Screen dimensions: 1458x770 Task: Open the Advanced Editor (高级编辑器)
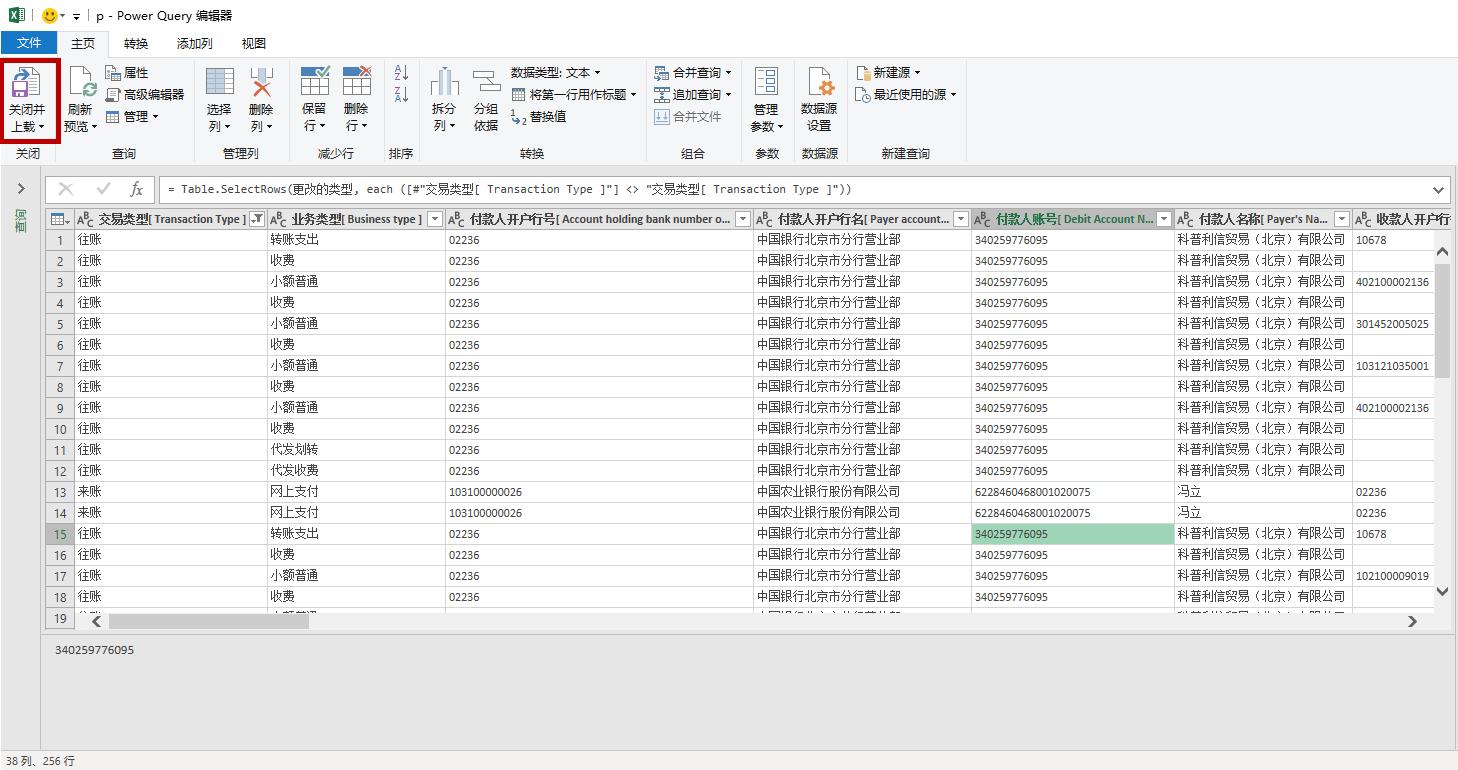pyautogui.click(x=145, y=94)
